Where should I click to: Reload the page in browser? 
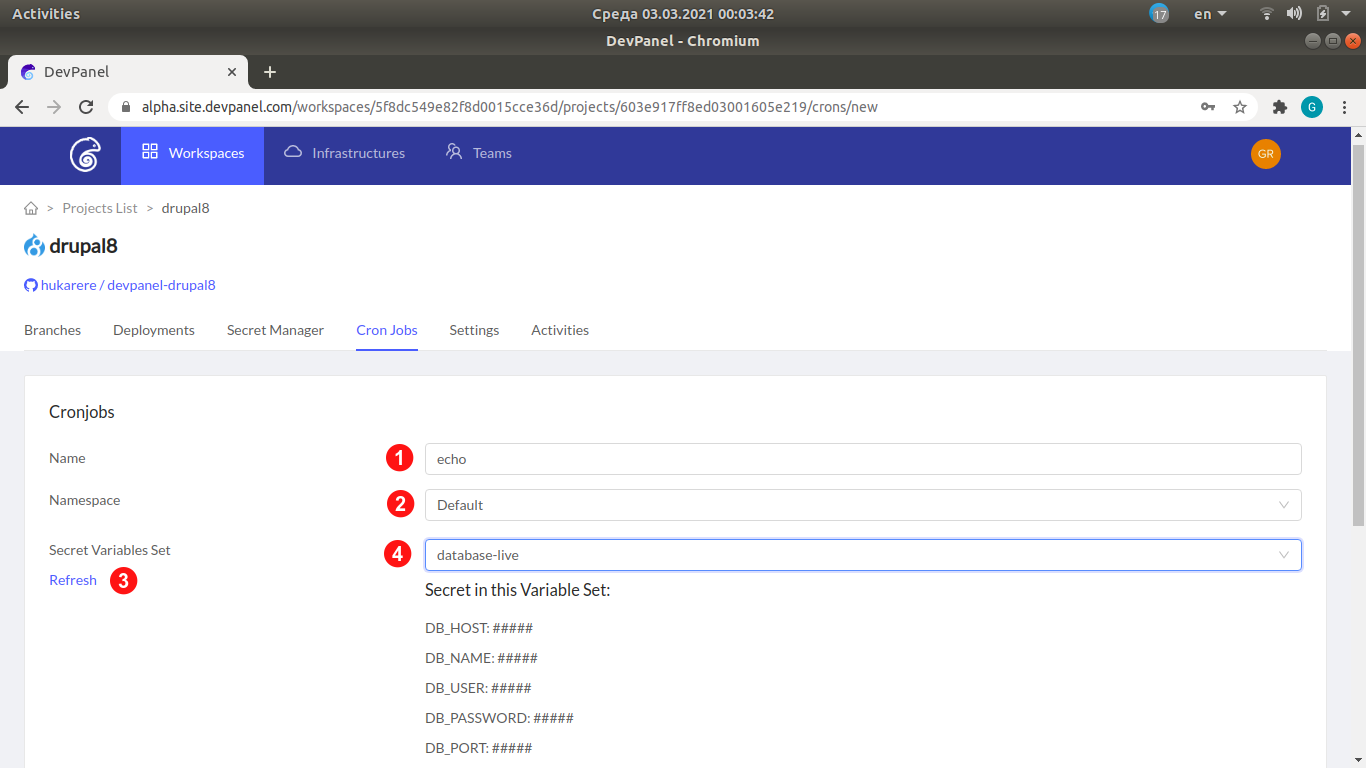[86, 107]
